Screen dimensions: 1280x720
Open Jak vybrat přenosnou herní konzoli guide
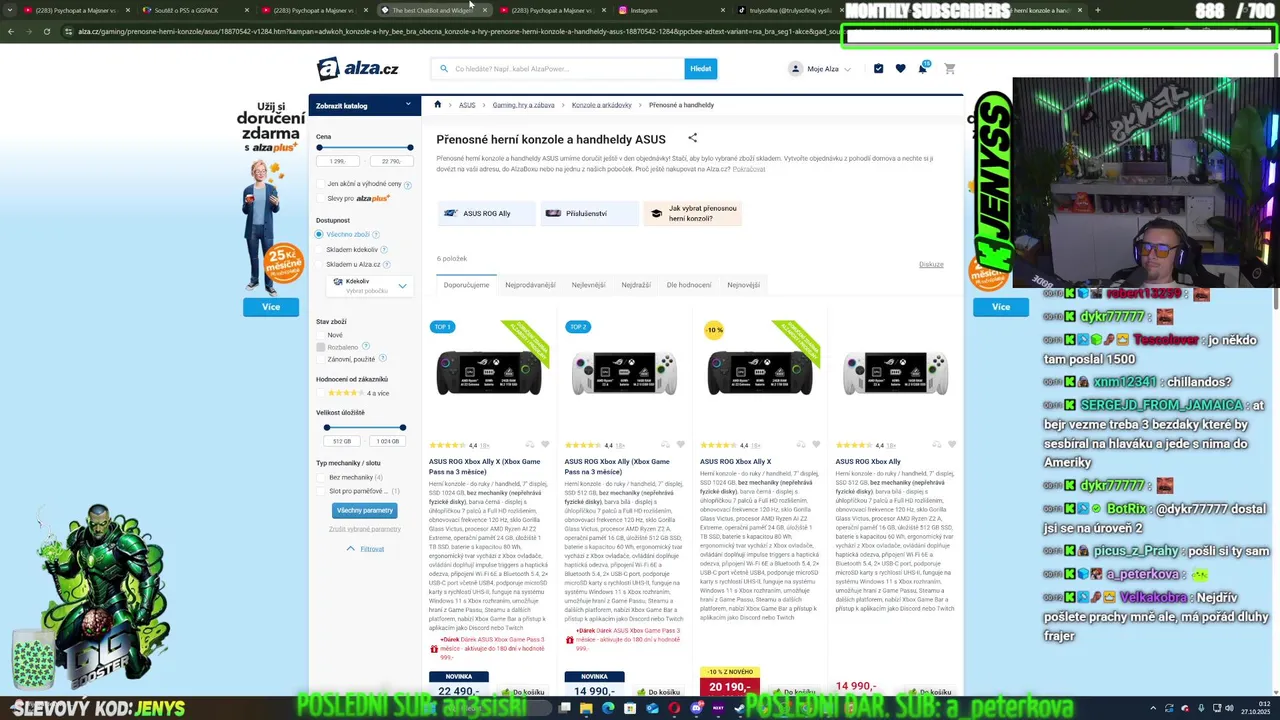coord(693,213)
